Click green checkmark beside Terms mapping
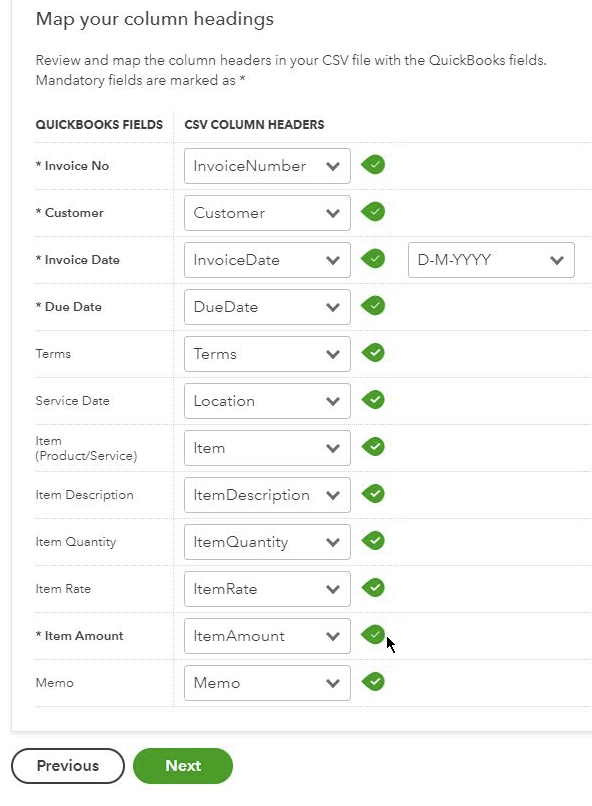Screen dimensions: 592x806 point(373,353)
